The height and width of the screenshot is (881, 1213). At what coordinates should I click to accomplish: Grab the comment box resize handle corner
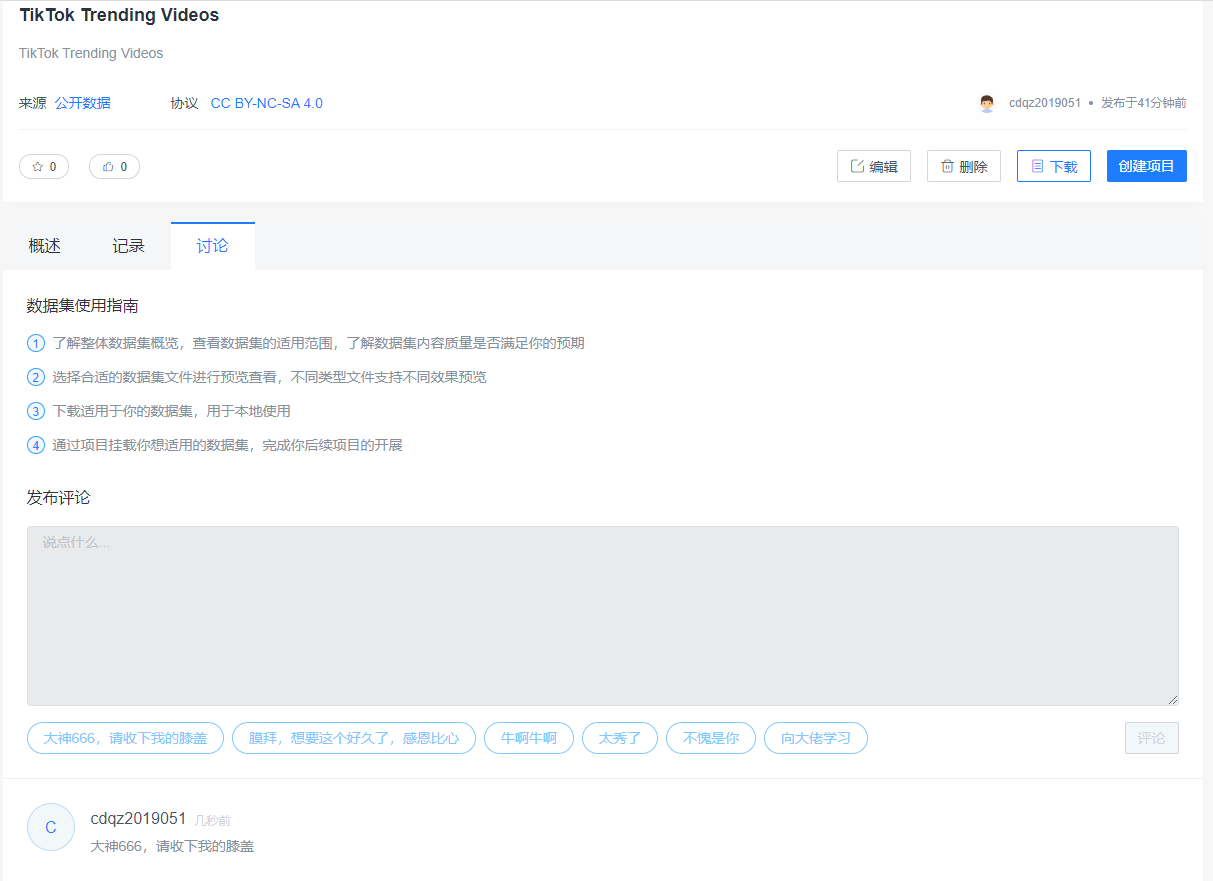(1173, 700)
